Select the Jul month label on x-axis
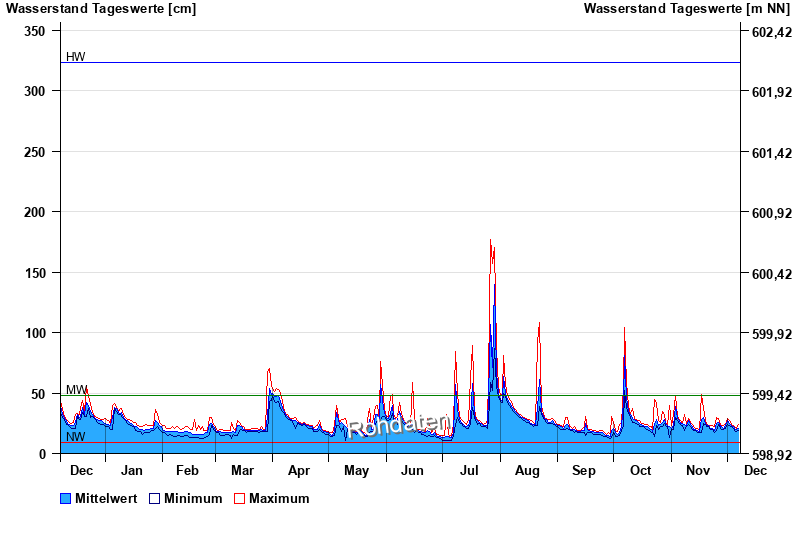This screenshot has height=550, width=800. pyautogui.click(x=470, y=470)
